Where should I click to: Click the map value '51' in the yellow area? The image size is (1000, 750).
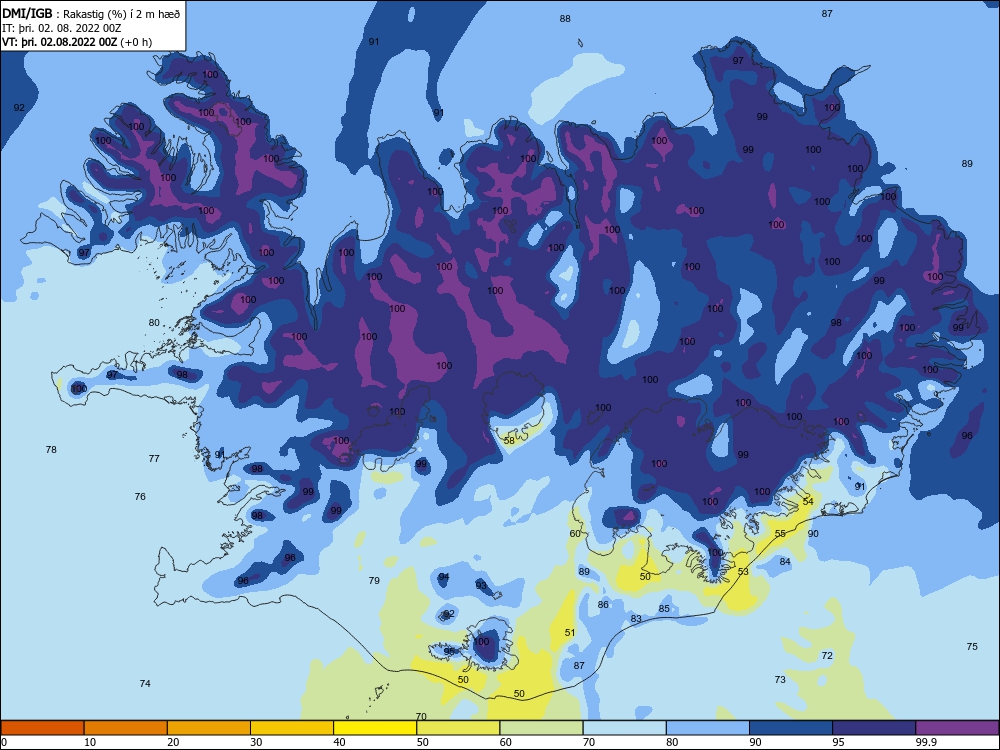tap(570, 633)
